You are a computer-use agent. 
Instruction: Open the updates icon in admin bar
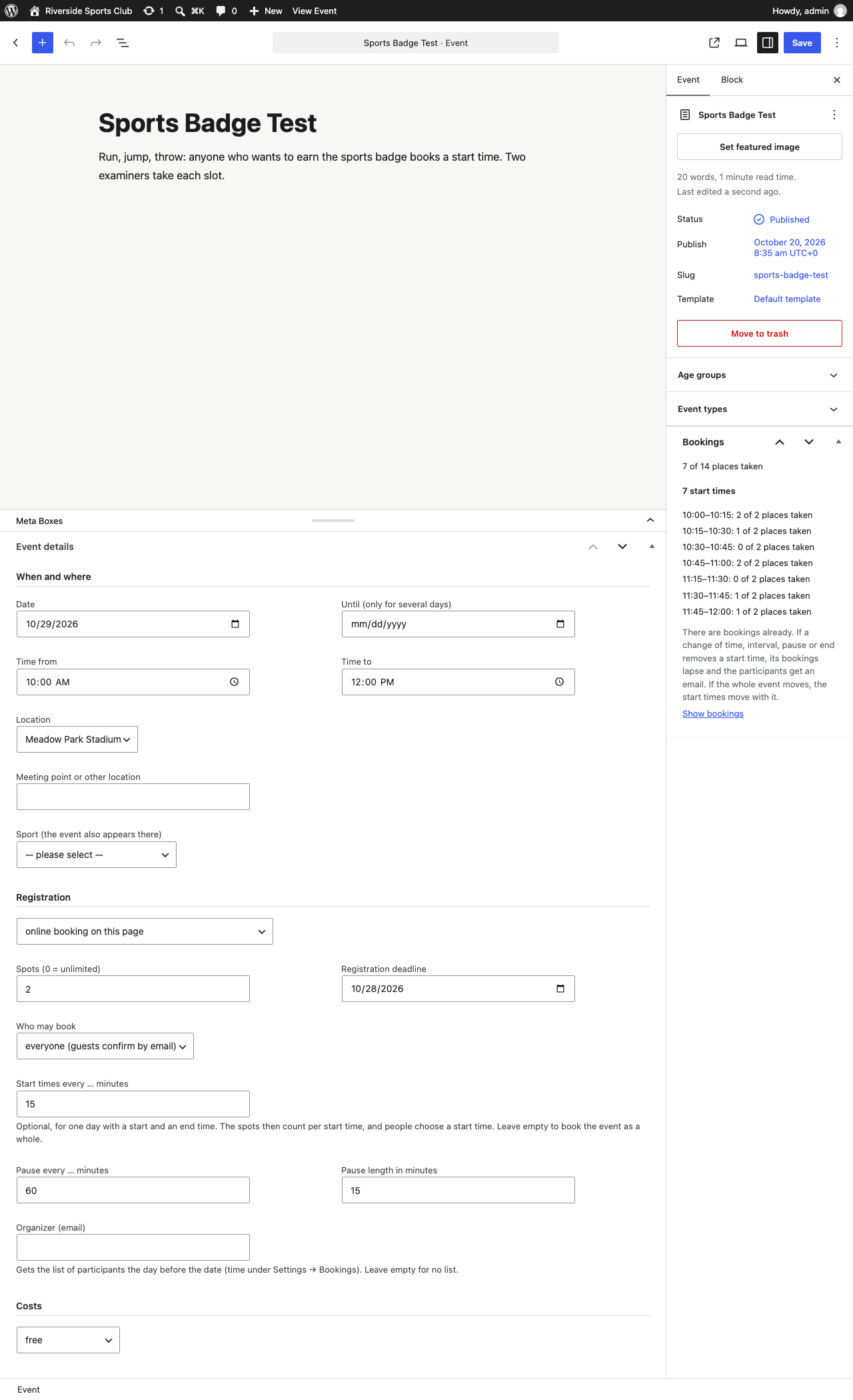pyautogui.click(x=149, y=11)
